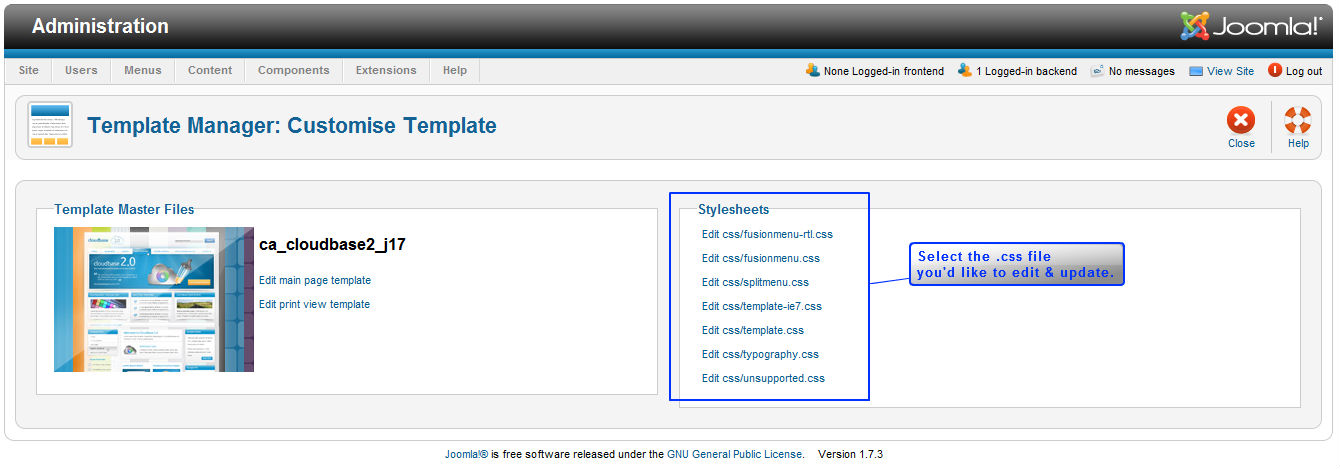Screen dimensions: 1340x469
Task: Click the GNU General Public License link
Action: pyautogui.click(x=735, y=454)
